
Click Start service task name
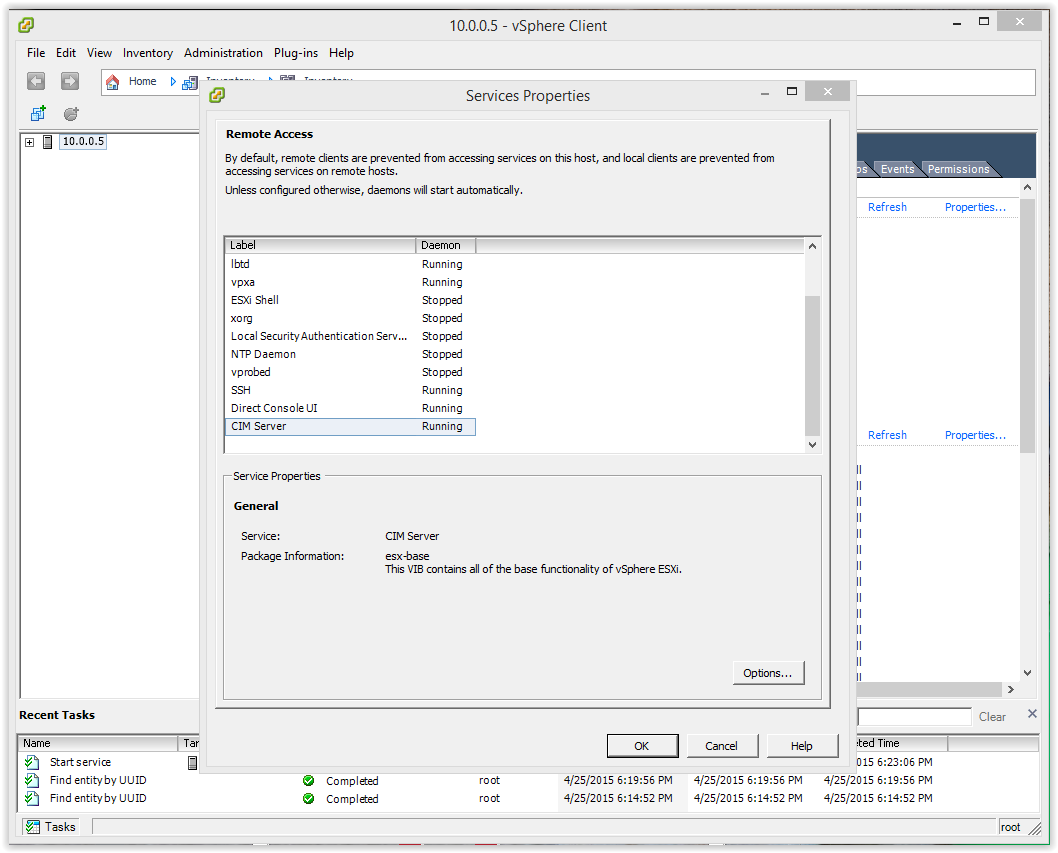80,762
